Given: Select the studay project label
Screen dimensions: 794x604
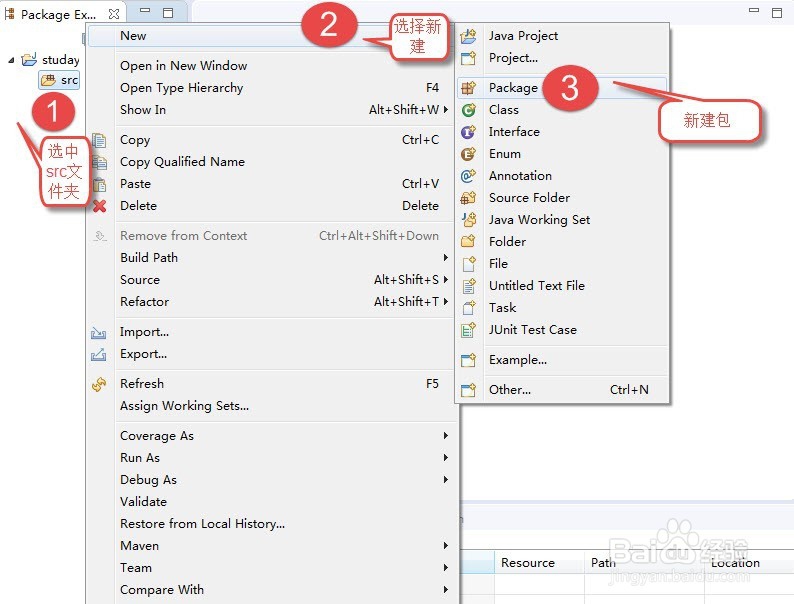Looking at the screenshot, I should click(61, 60).
